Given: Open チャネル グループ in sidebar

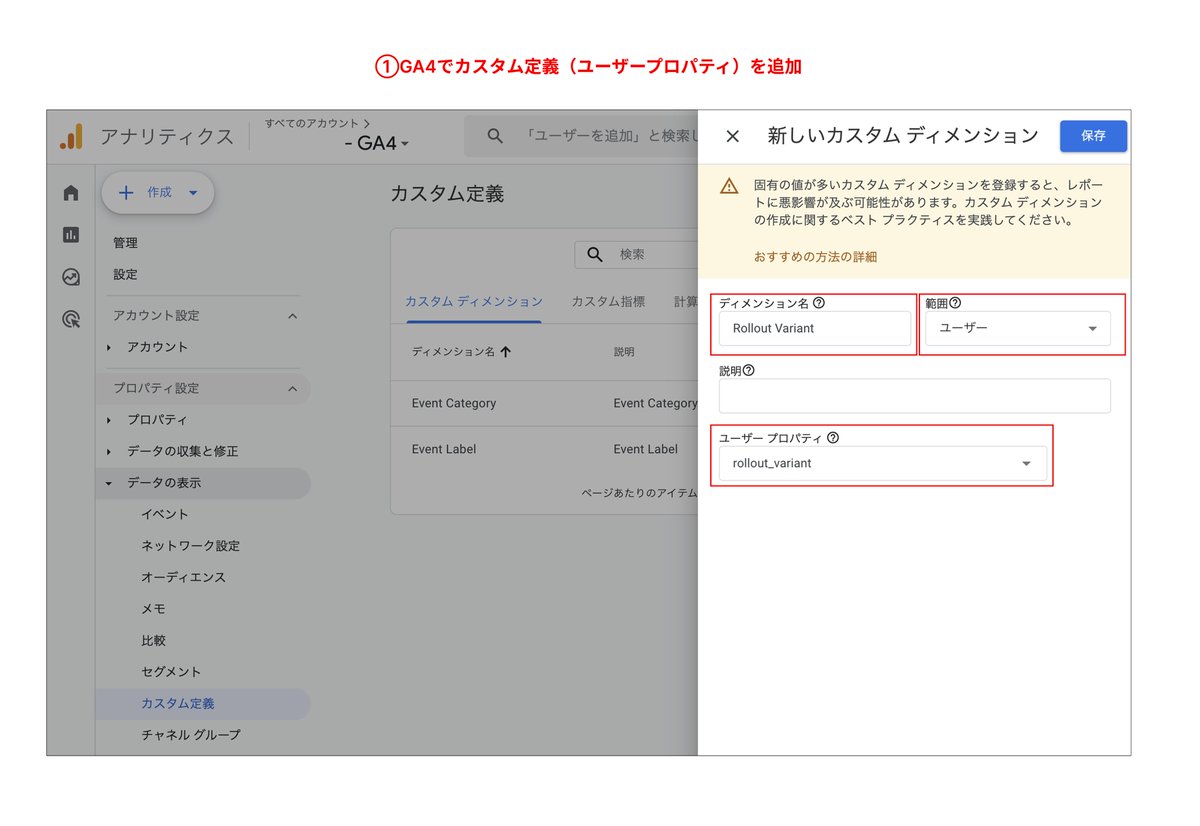Looking at the screenshot, I should tap(191, 735).
